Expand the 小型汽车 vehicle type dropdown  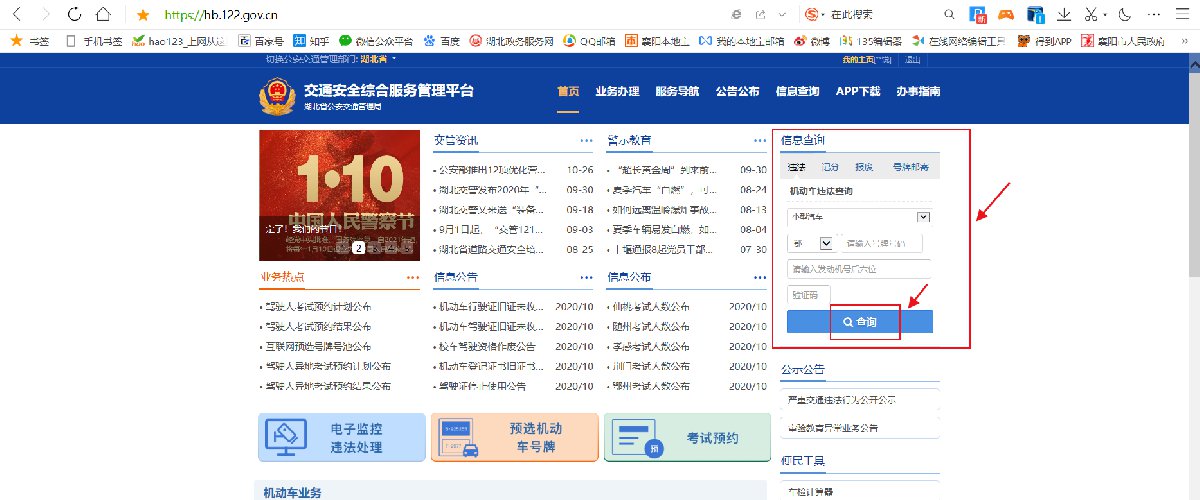(923, 217)
